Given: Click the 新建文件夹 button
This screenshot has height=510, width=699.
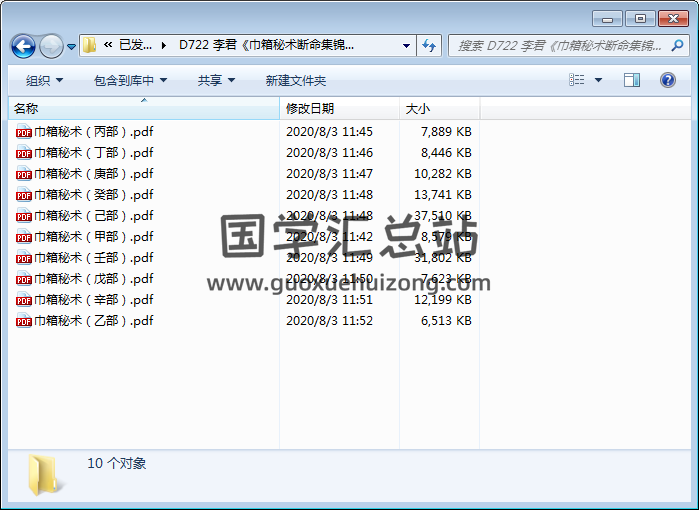Looking at the screenshot, I should click(296, 80).
